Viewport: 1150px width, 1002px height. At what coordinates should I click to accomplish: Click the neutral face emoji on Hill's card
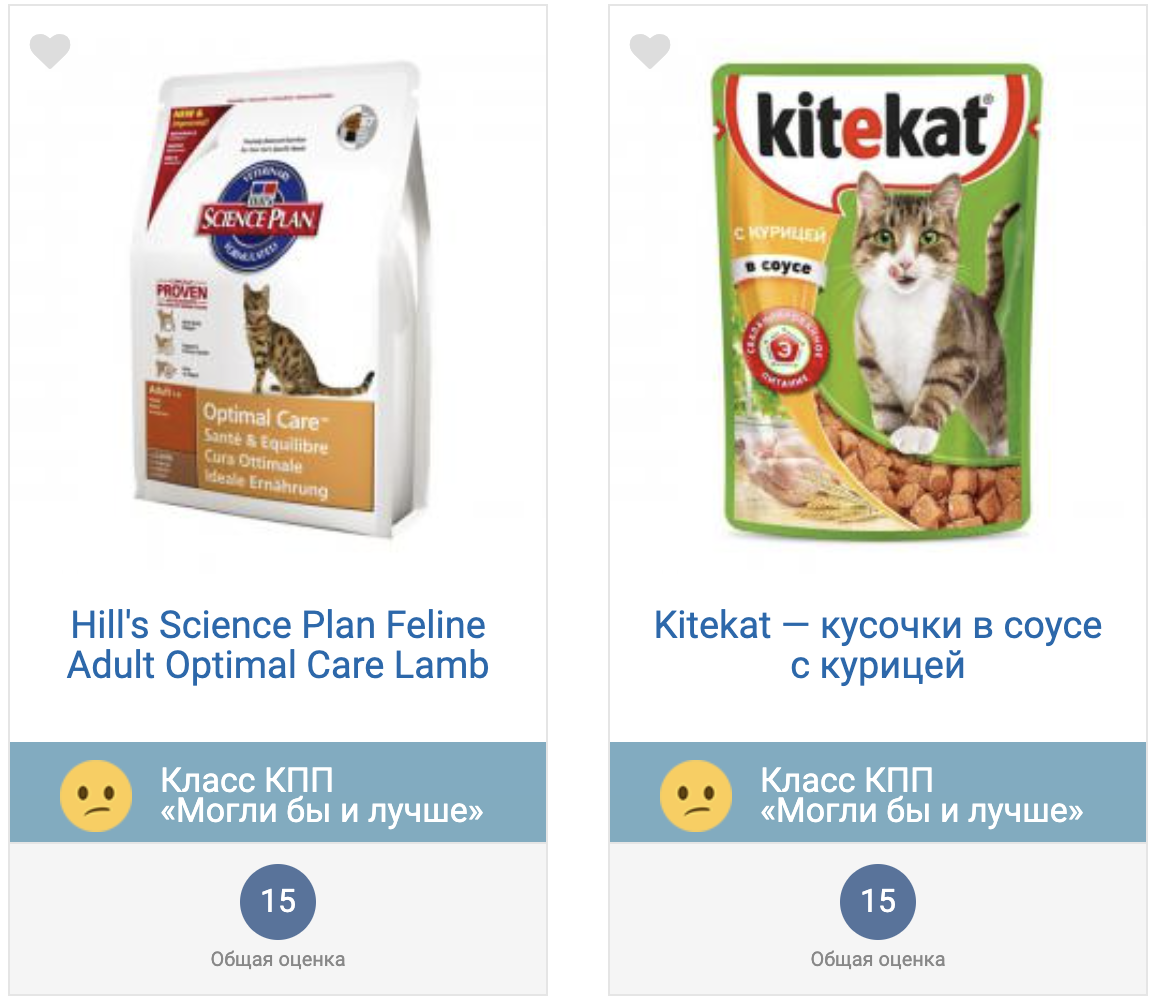96,796
